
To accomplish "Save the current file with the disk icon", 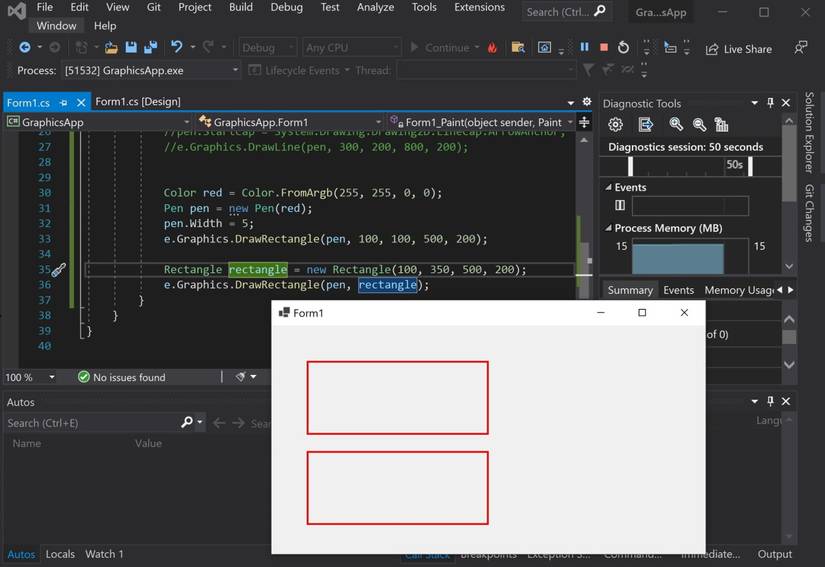I will click(x=131, y=48).
